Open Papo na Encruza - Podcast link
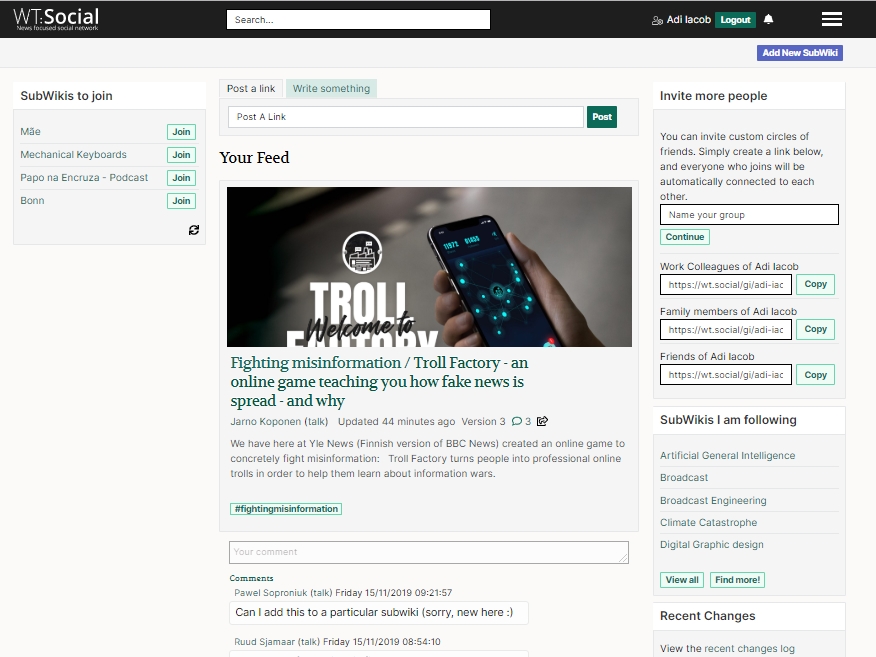Screen dimensions: 876x657 [84, 178]
